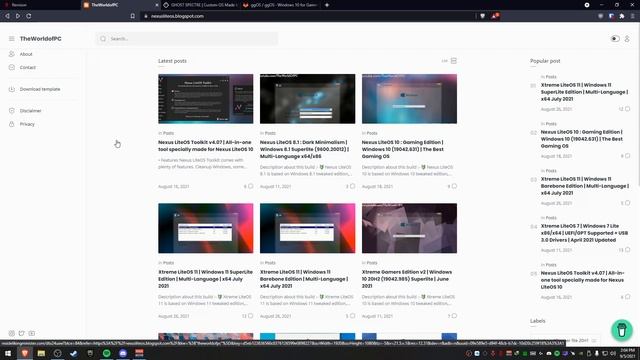Screen dimensions: 640x360
Task: Open popular post Nexus LiteOS Toolkit v4.07
Action: [x=582, y=280]
